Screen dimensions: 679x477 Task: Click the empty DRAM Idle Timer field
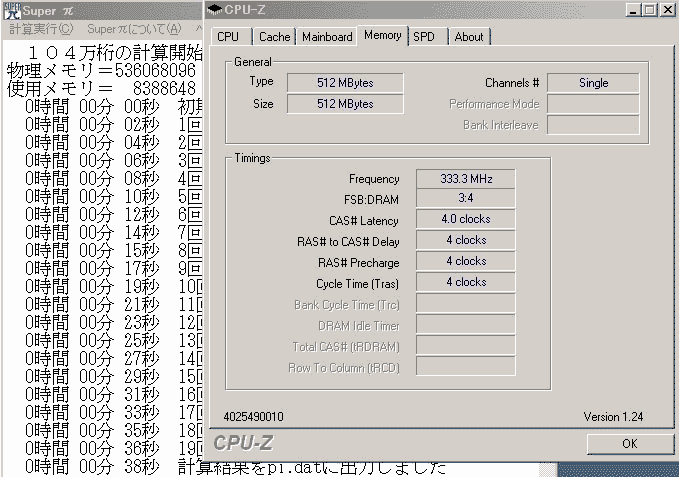(x=466, y=324)
